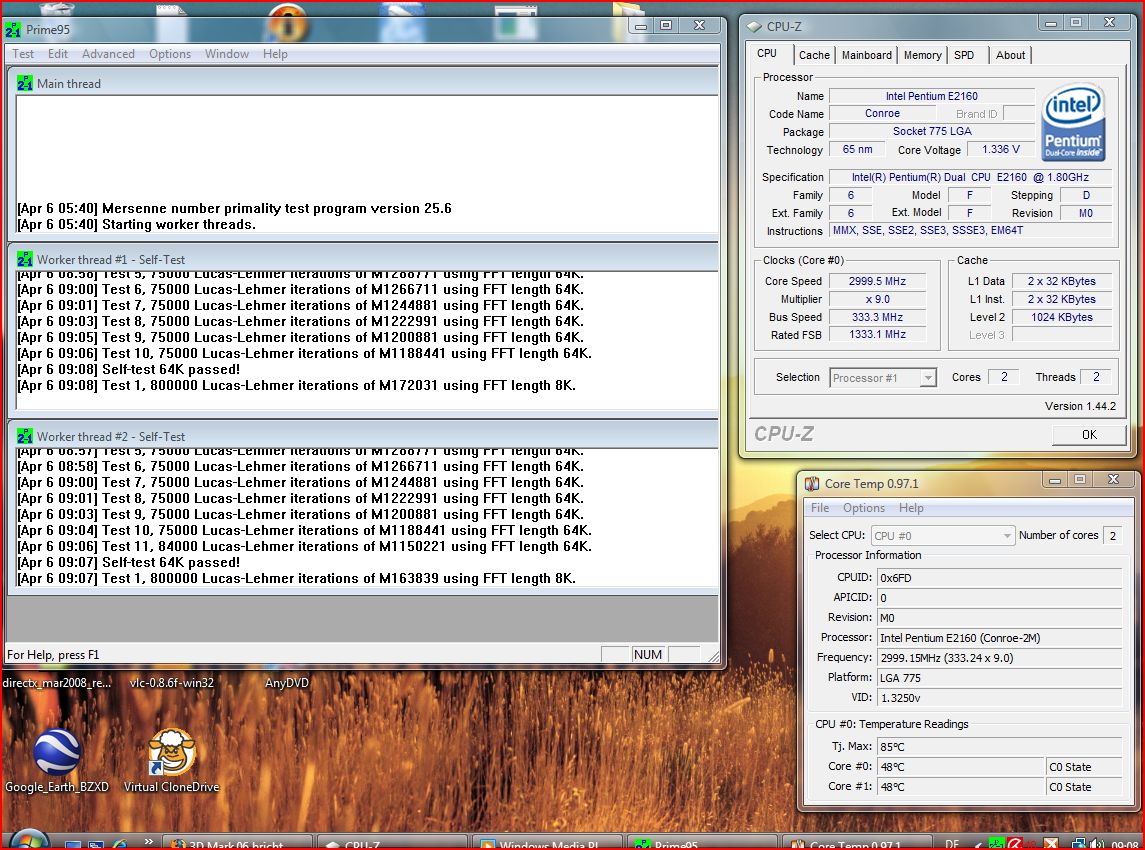Open the Virtual CloneDrive desktop shortcut

(172, 761)
